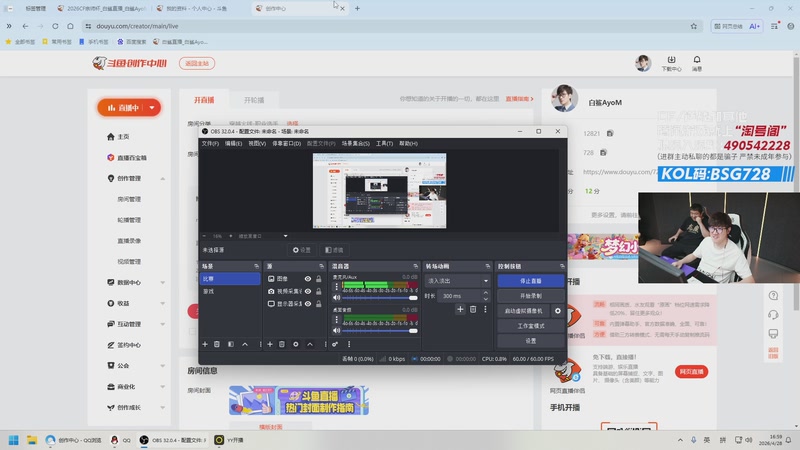Increase transition duration with 300 ms stepper

tap(485, 293)
